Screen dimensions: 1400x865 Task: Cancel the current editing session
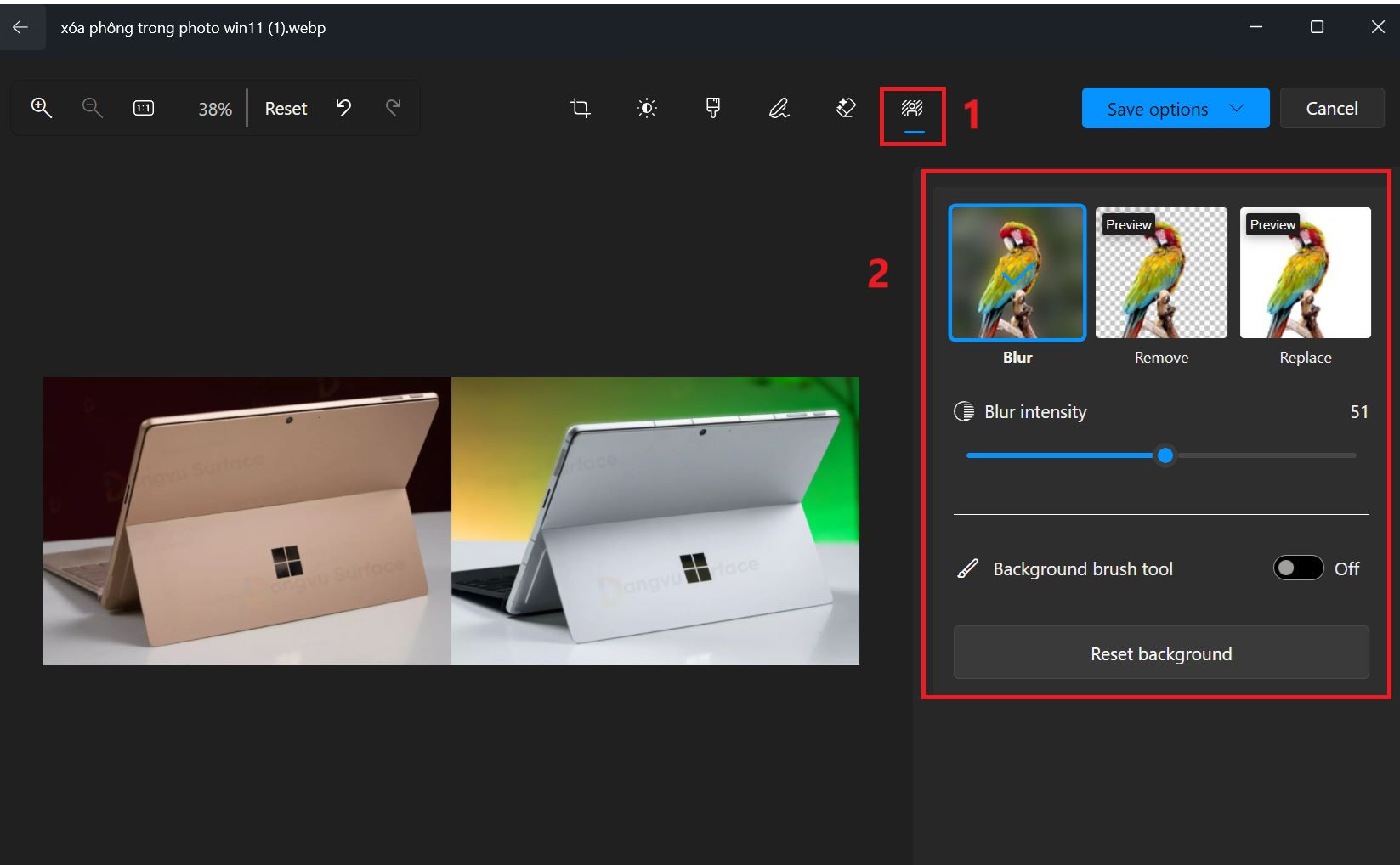[1331, 108]
